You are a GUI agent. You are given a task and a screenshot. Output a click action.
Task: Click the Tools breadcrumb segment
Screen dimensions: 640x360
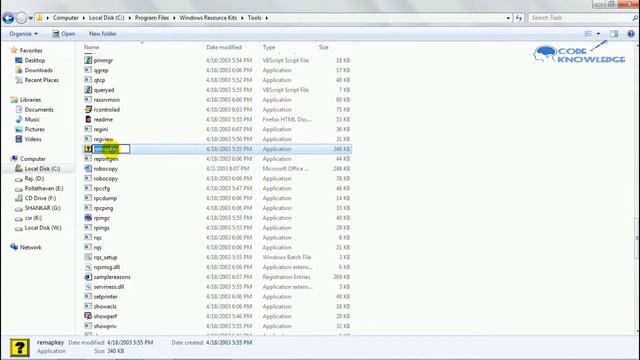click(x=254, y=18)
